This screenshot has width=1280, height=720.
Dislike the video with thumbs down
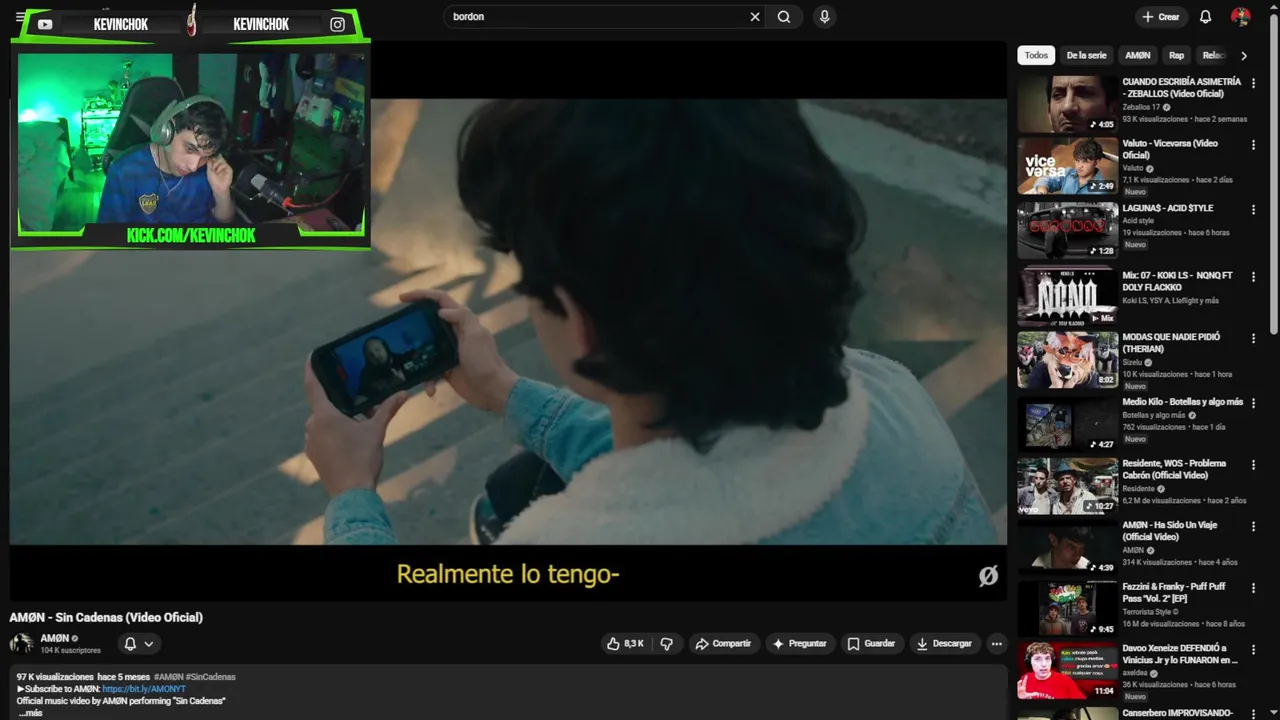(666, 644)
